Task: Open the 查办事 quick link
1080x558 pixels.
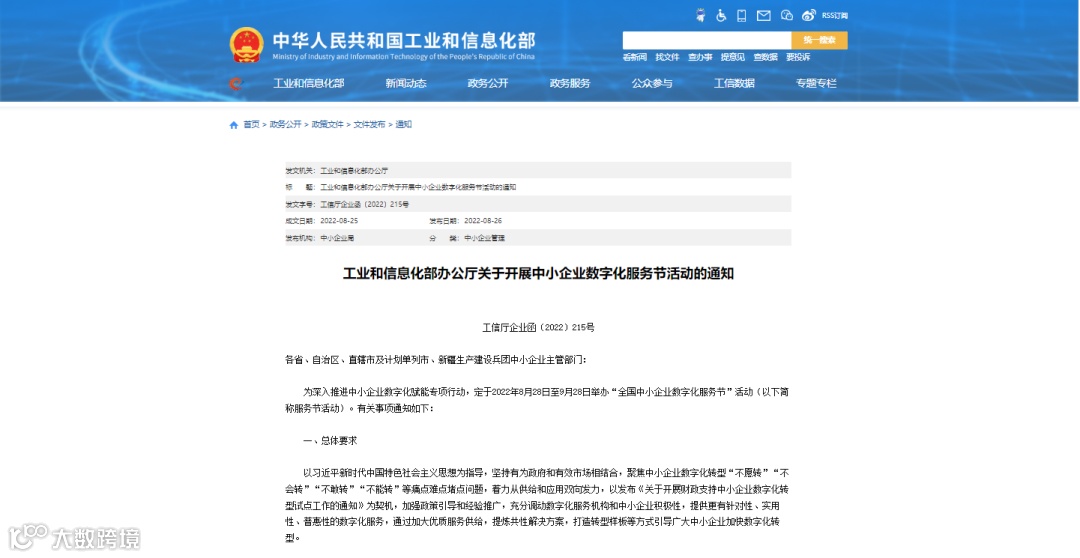Action: point(700,57)
